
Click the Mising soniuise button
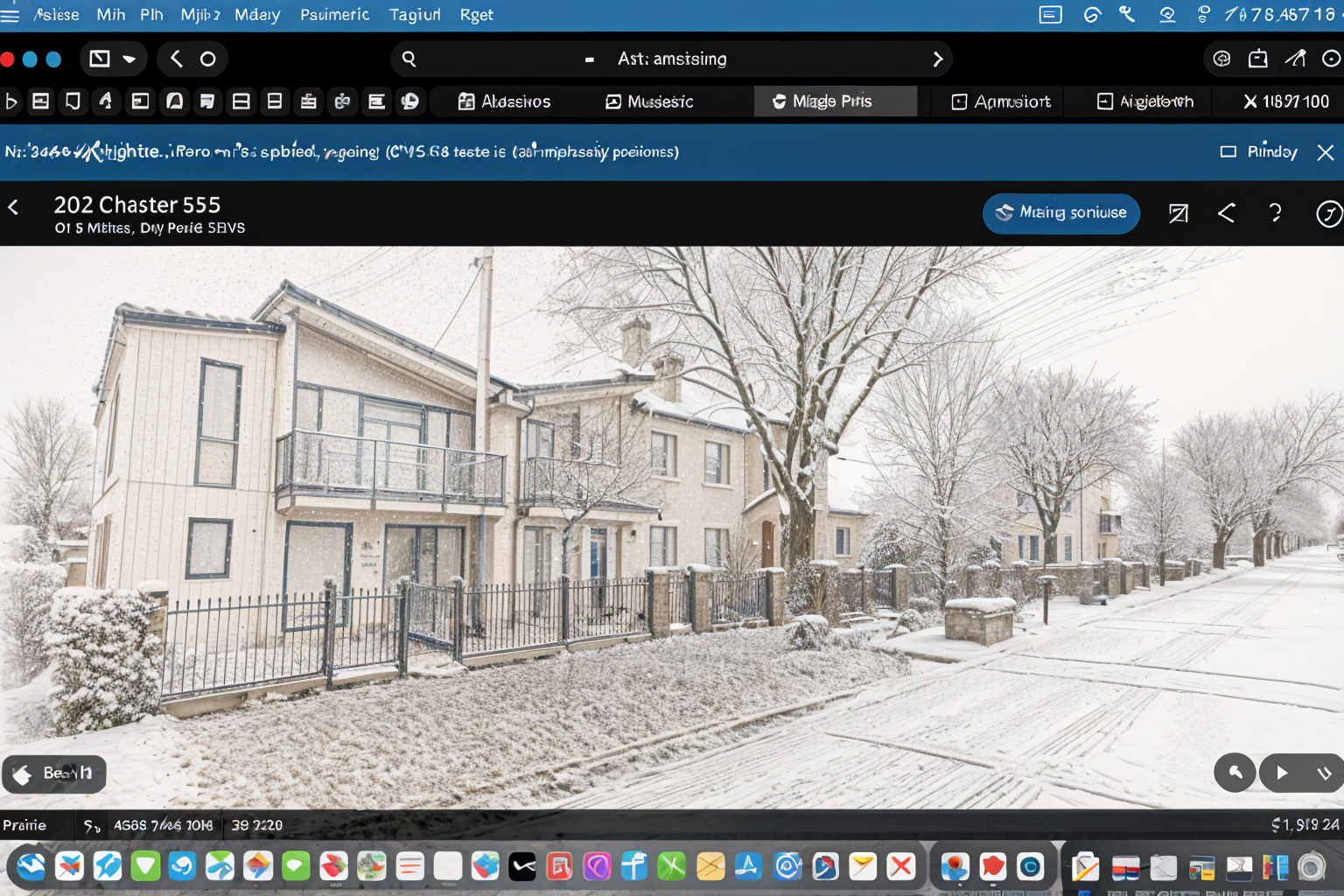1060,213
